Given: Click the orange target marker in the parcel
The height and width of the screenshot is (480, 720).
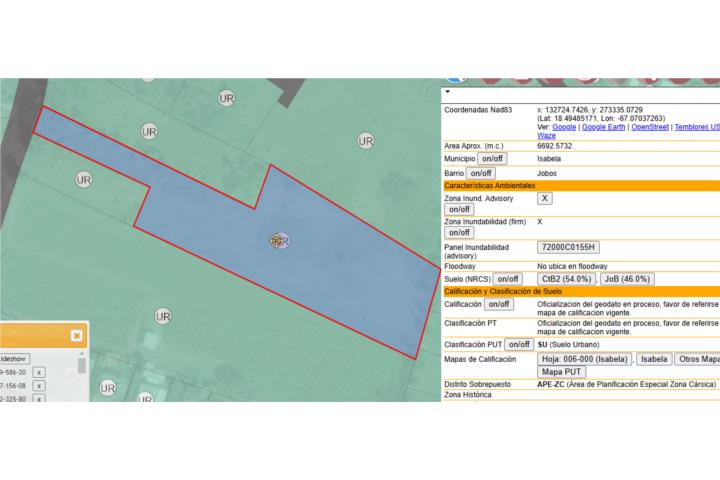Looking at the screenshot, I should 277,240.
